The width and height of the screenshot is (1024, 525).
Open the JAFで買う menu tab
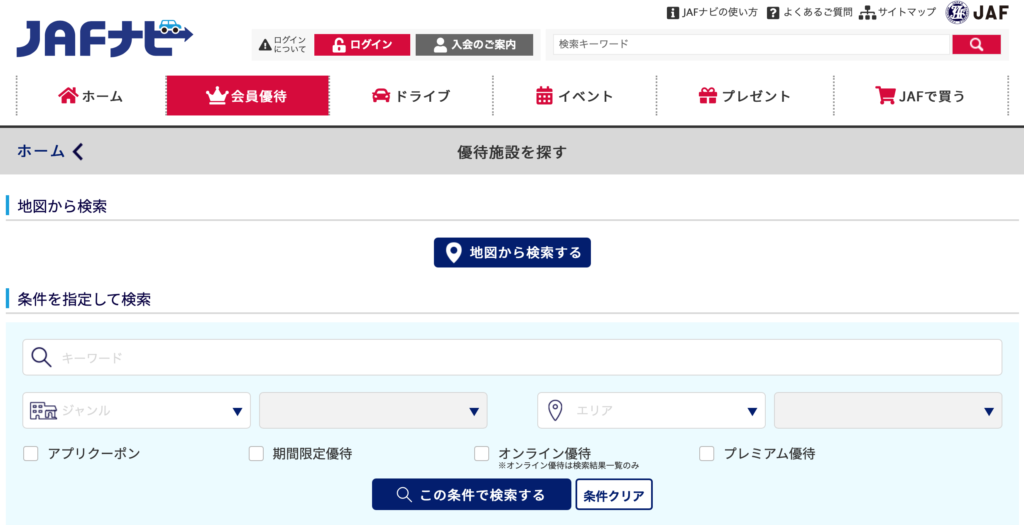click(x=920, y=96)
